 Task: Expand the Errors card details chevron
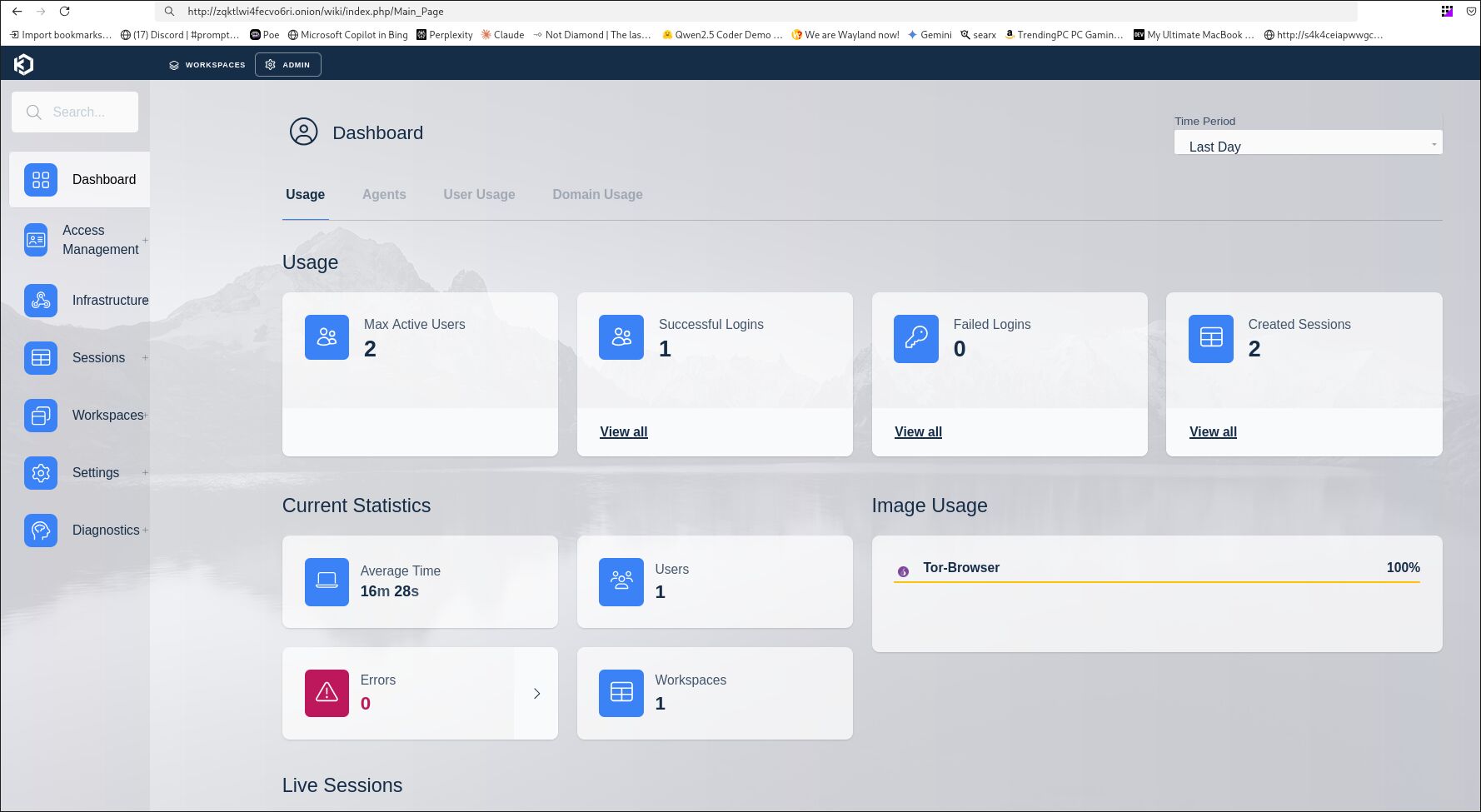tap(537, 693)
